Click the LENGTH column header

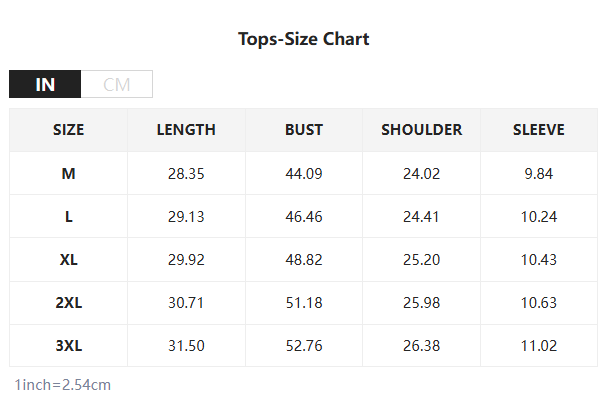point(186,130)
